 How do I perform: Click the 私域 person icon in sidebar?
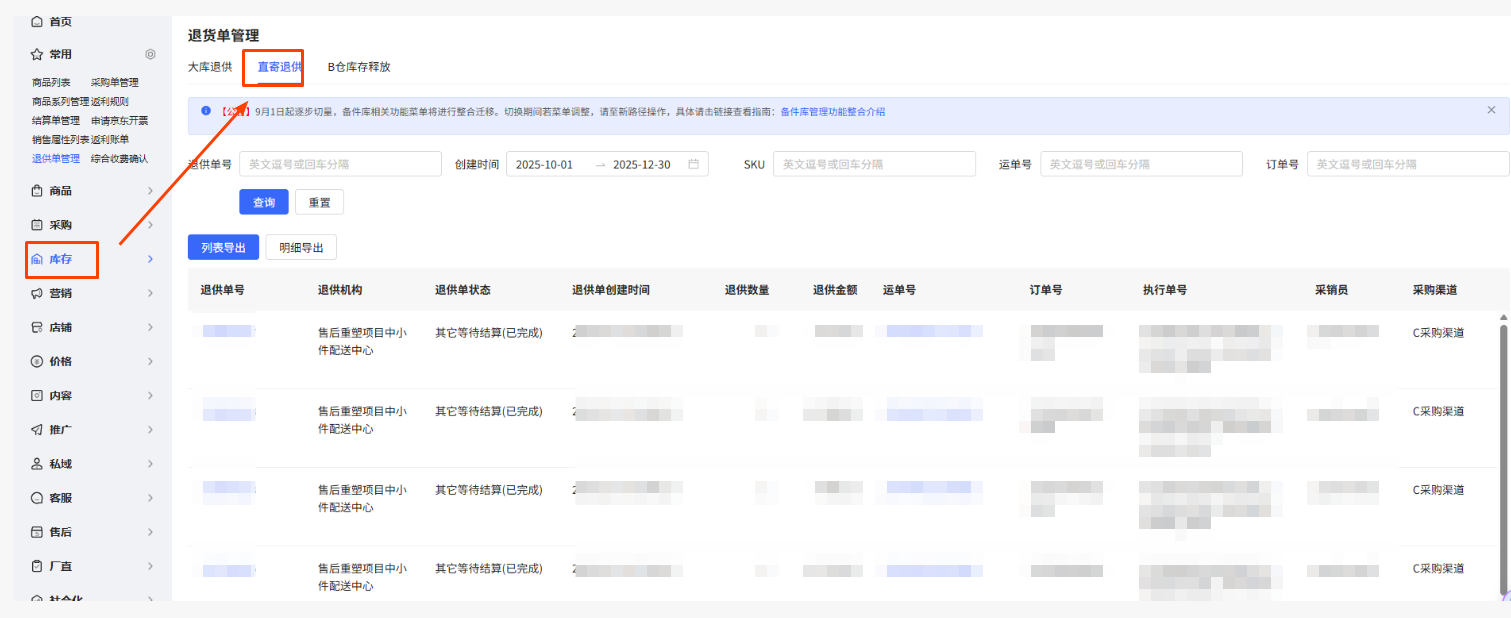[x=37, y=464]
